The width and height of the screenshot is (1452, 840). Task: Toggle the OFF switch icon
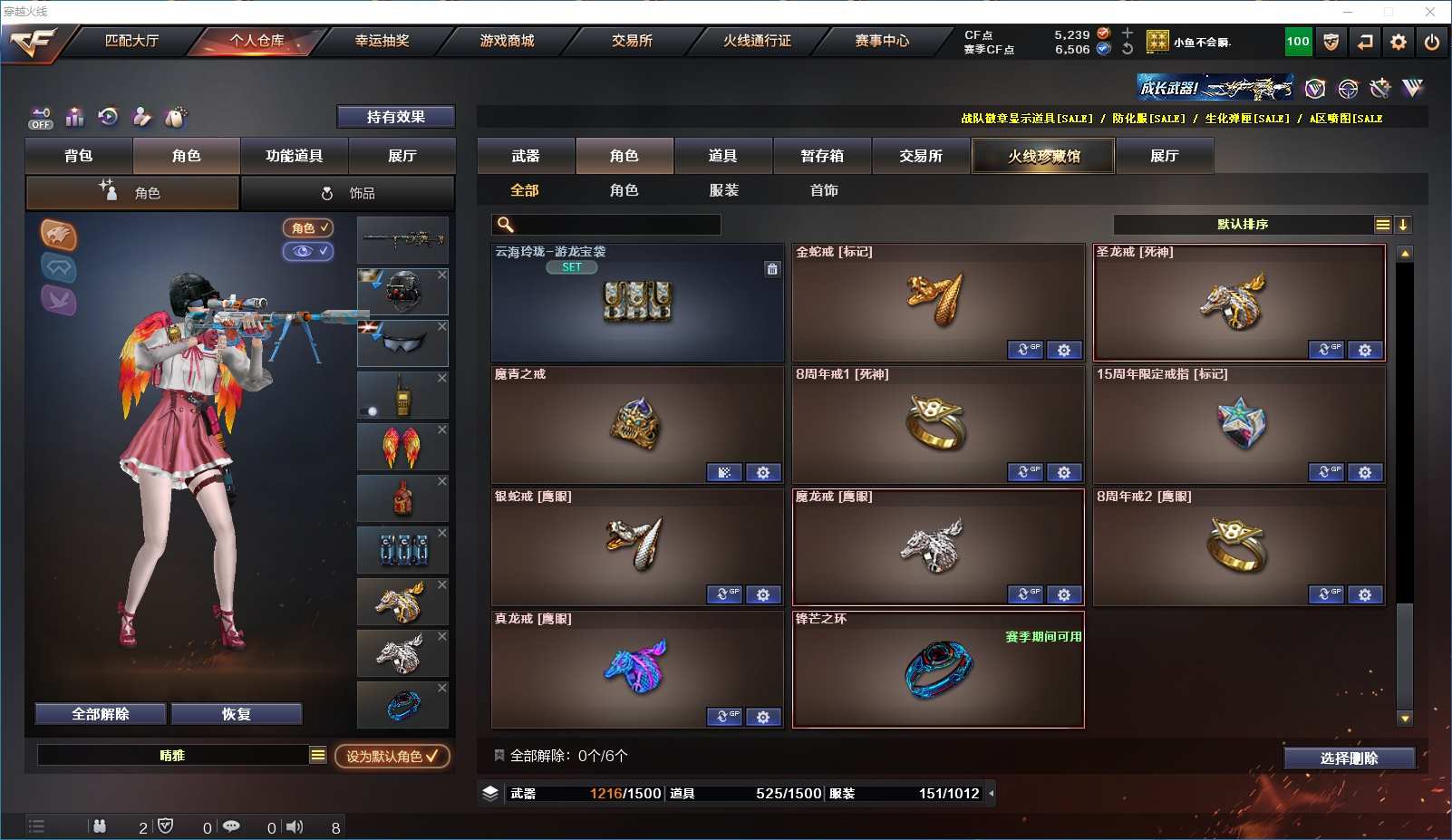tap(41, 118)
